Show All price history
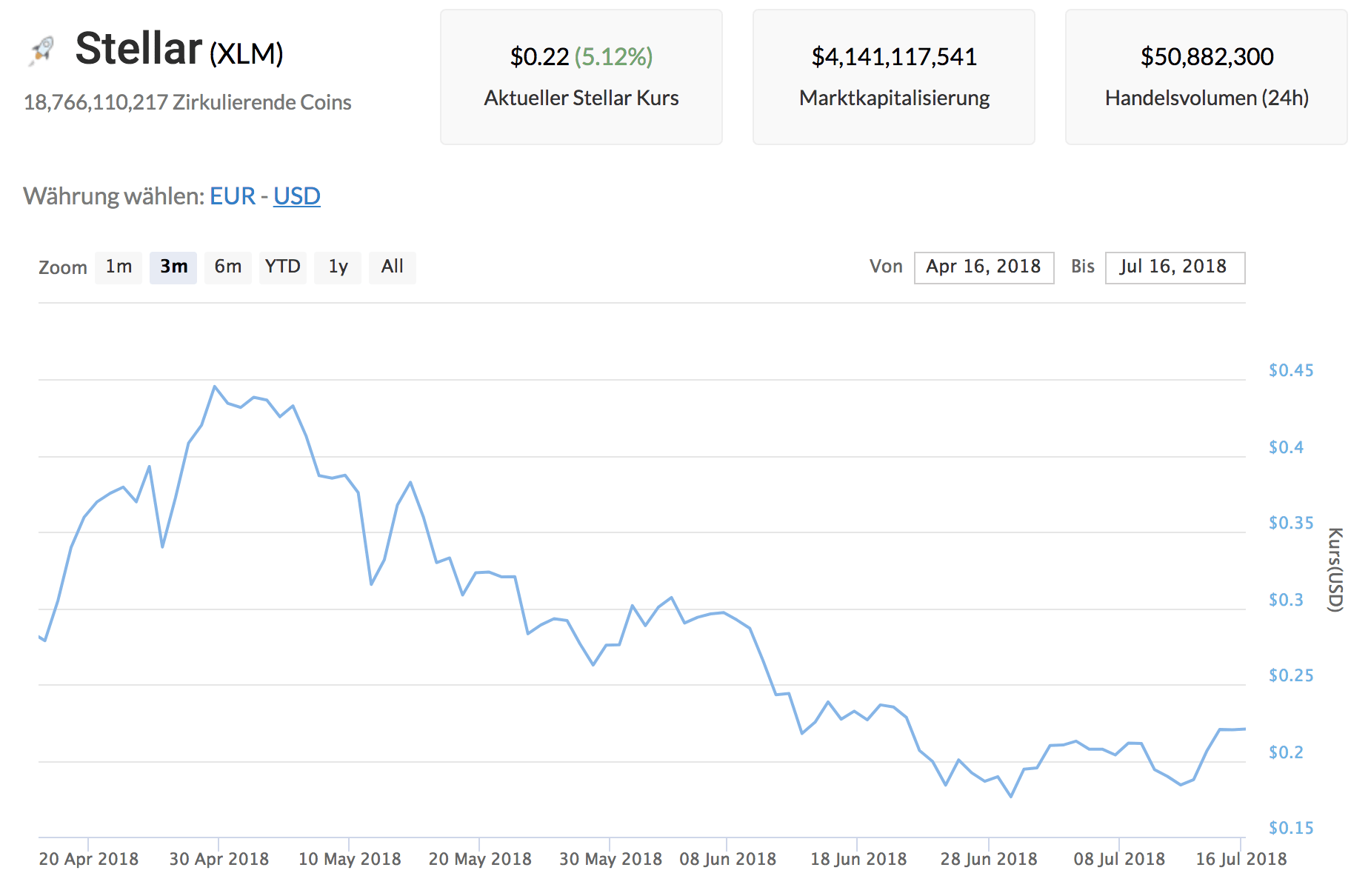The height and width of the screenshot is (896, 1351). 393,267
